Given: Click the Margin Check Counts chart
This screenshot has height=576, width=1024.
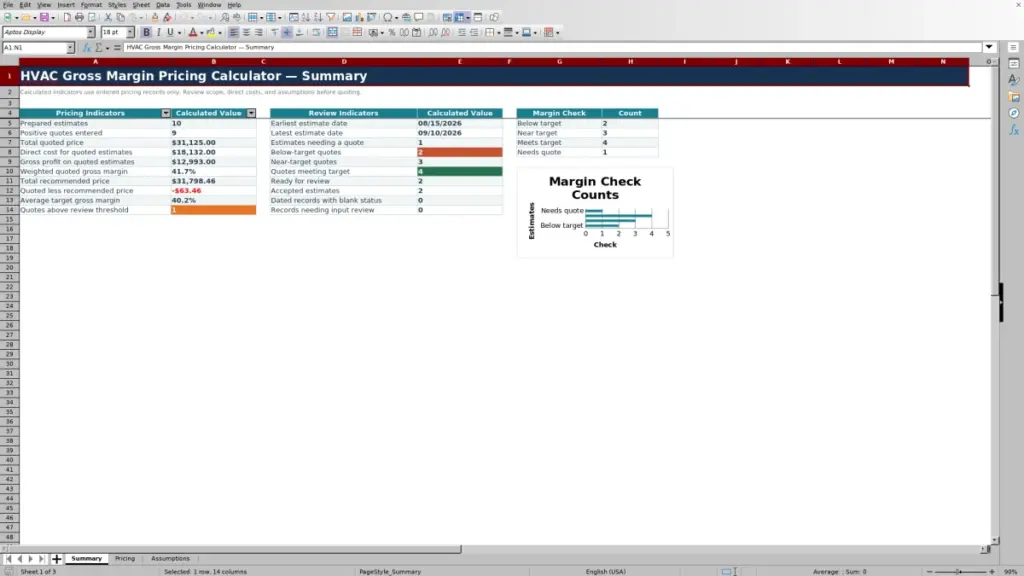Looking at the screenshot, I should 595,213.
